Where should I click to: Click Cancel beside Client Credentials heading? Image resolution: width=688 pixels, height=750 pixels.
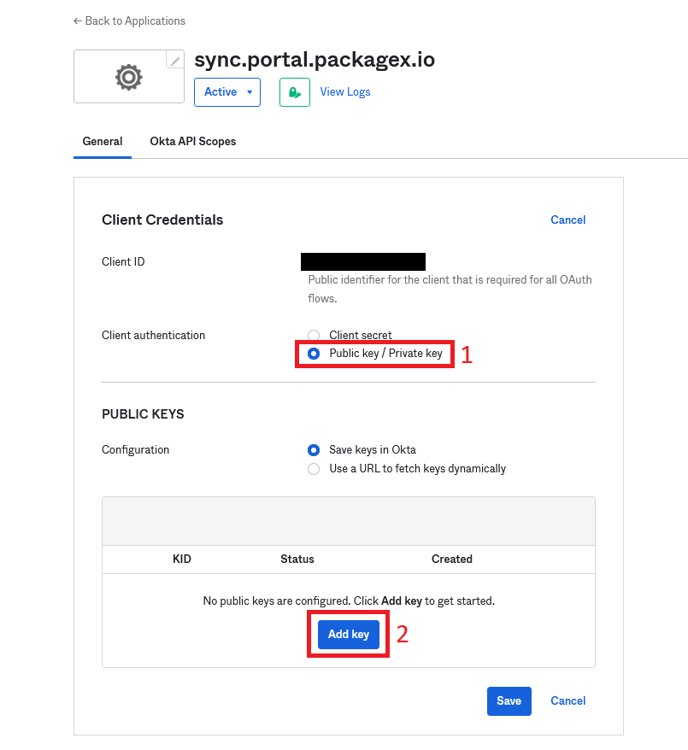point(568,220)
